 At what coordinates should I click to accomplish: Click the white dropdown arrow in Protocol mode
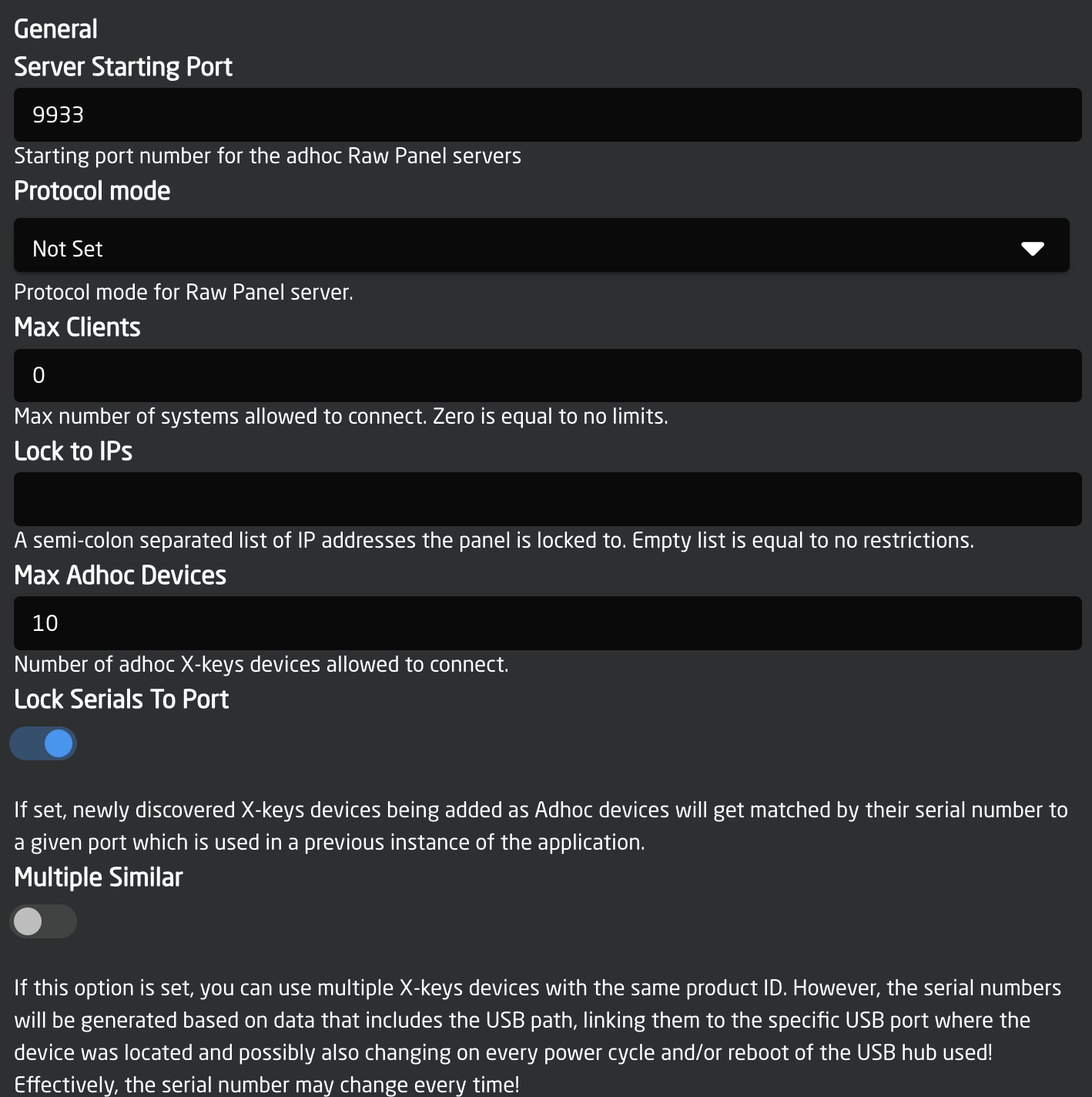pyautogui.click(x=1032, y=248)
